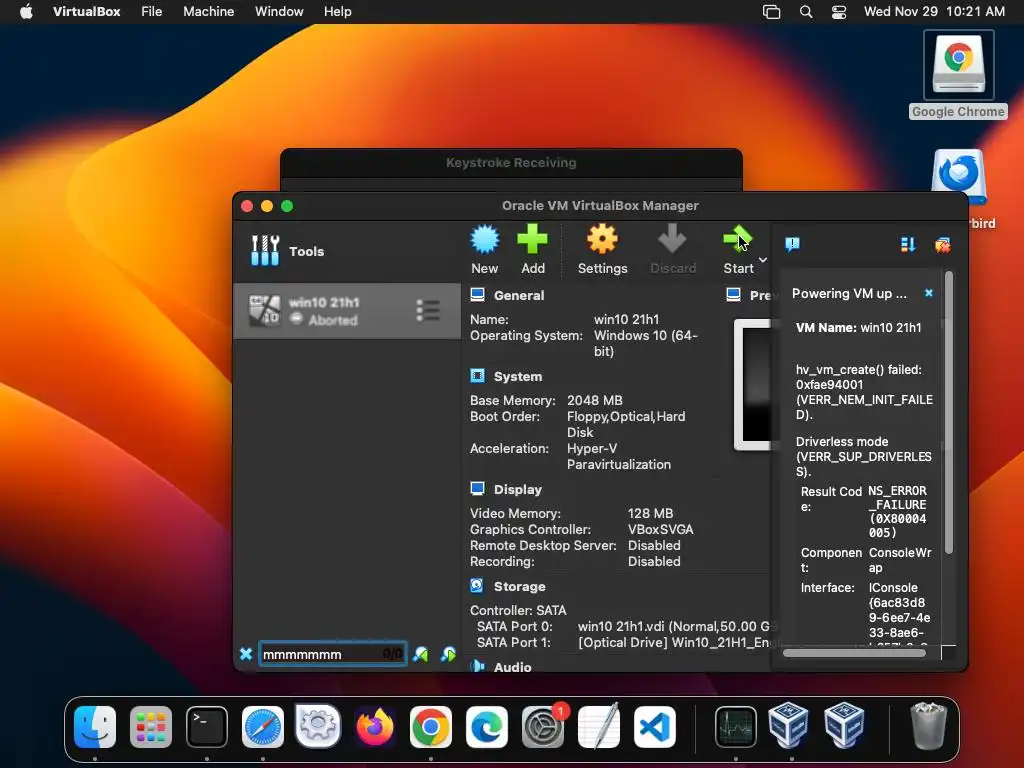This screenshot has width=1024, height=768.
Task: Select the win10 21h1 virtual machine
Action: click(x=347, y=311)
